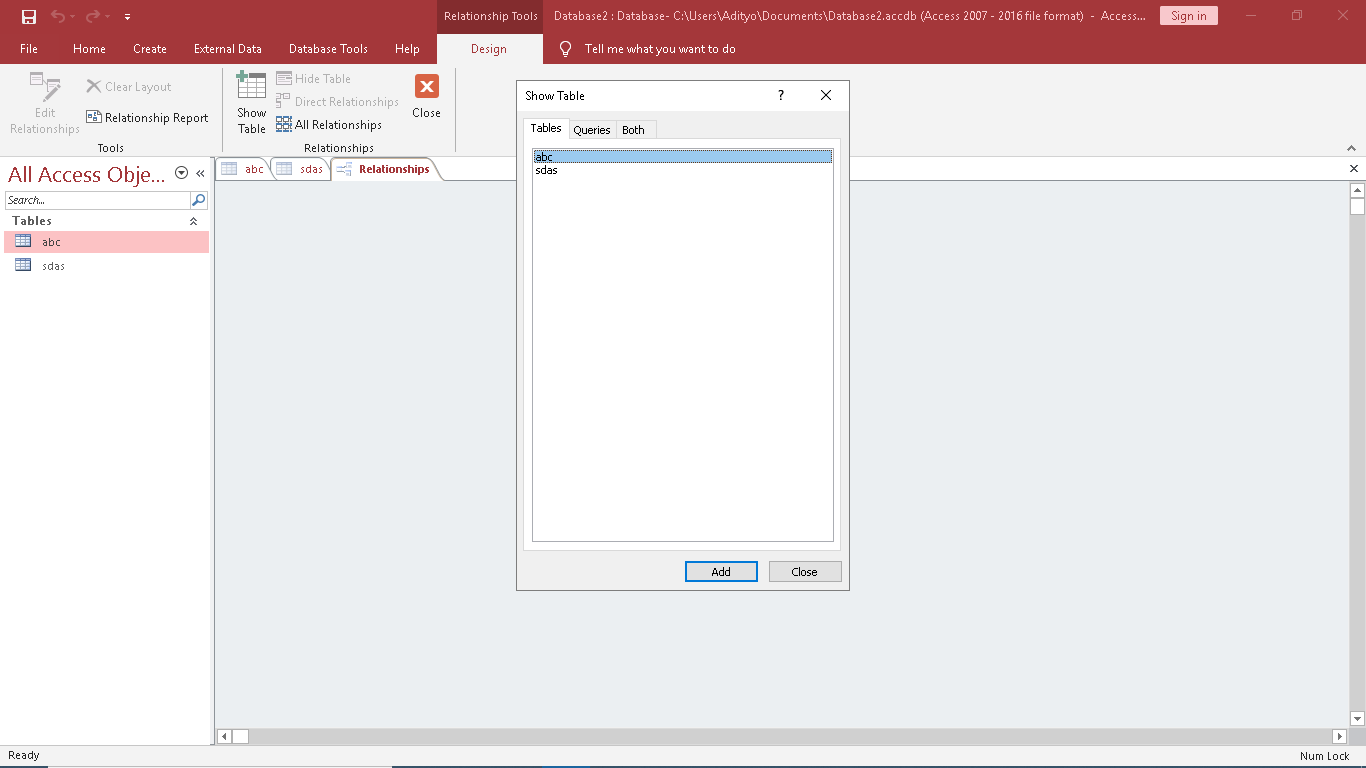This screenshot has height=768, width=1366.
Task: Collapse the navigation pane with the double chevron
Action: click(200, 173)
